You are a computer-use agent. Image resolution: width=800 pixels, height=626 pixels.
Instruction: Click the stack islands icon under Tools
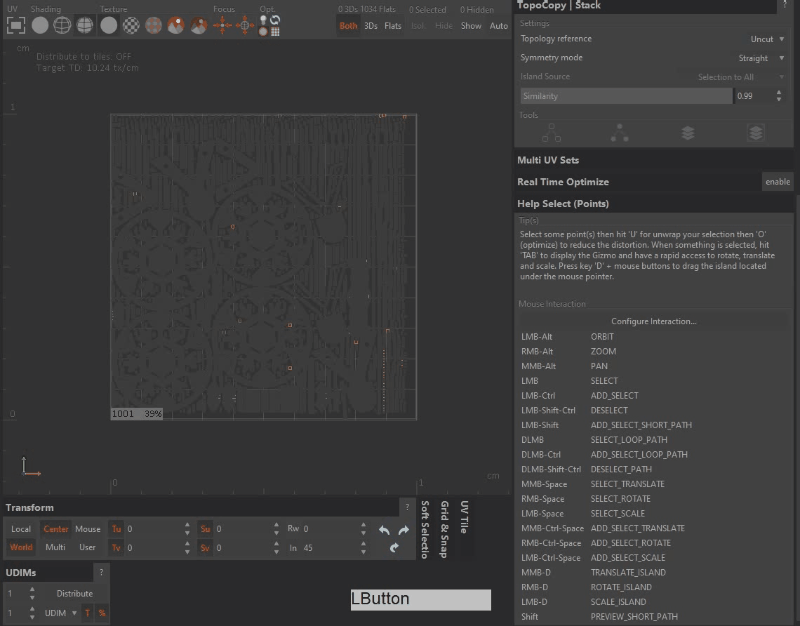[688, 132]
